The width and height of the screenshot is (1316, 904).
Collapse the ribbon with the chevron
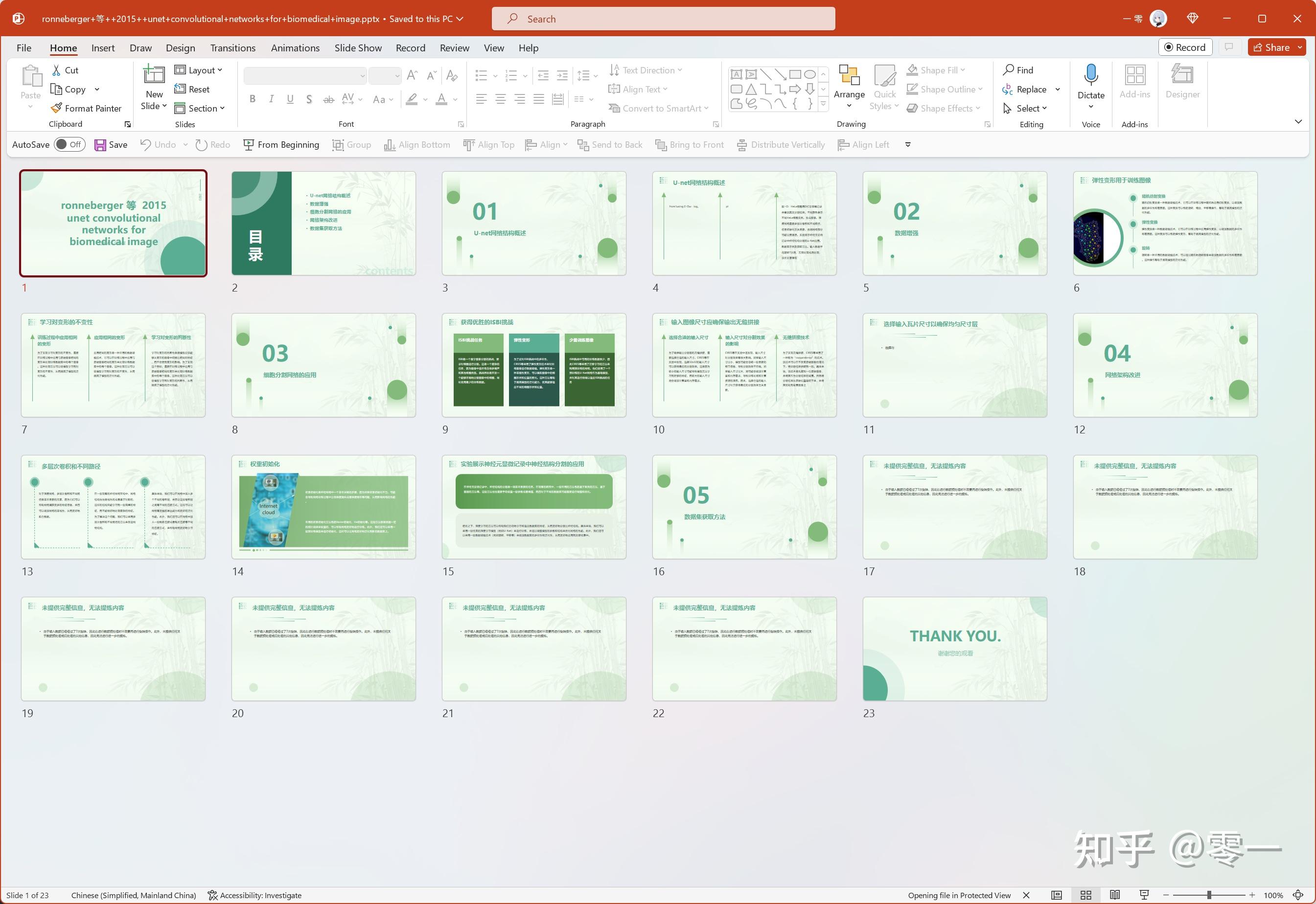(x=1298, y=122)
